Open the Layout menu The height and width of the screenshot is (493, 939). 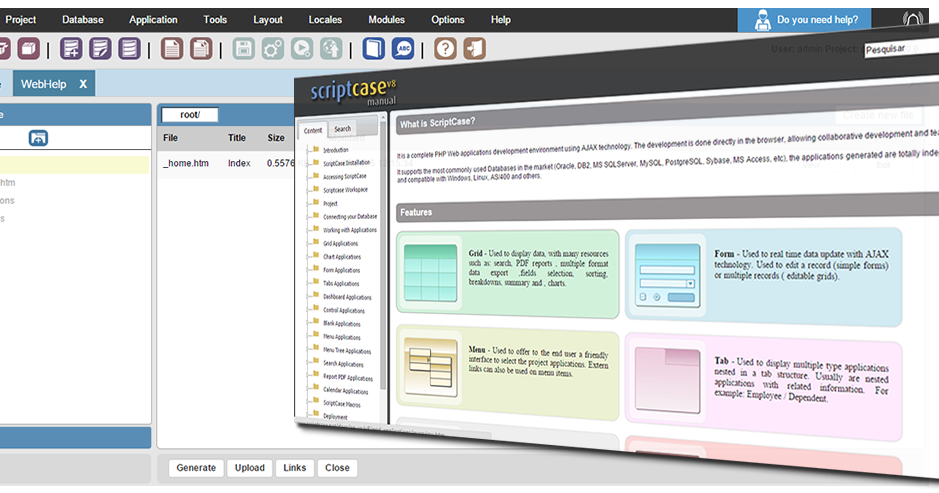pyautogui.click(x=268, y=20)
